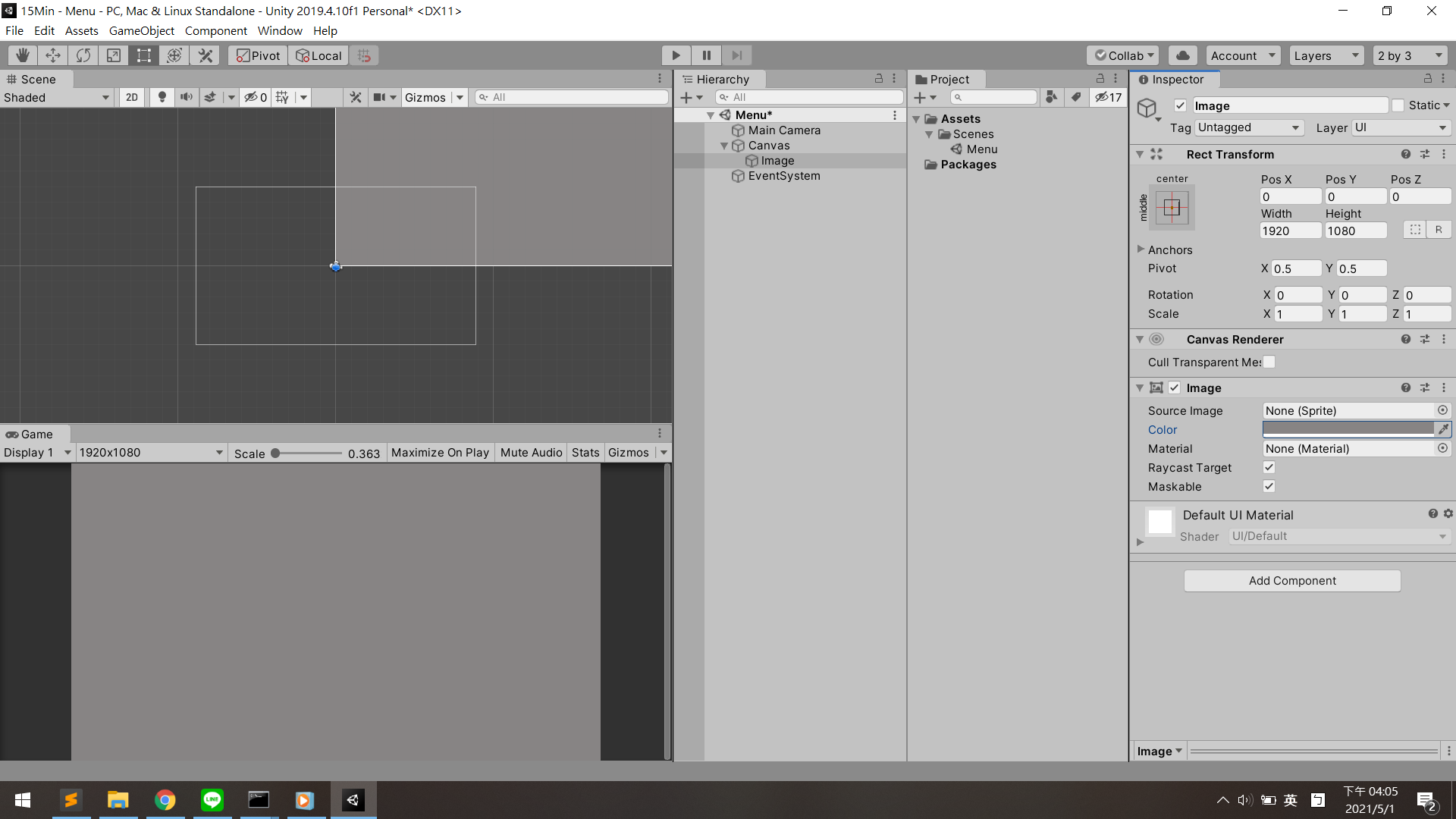Click the anchor presets box

point(1172,208)
